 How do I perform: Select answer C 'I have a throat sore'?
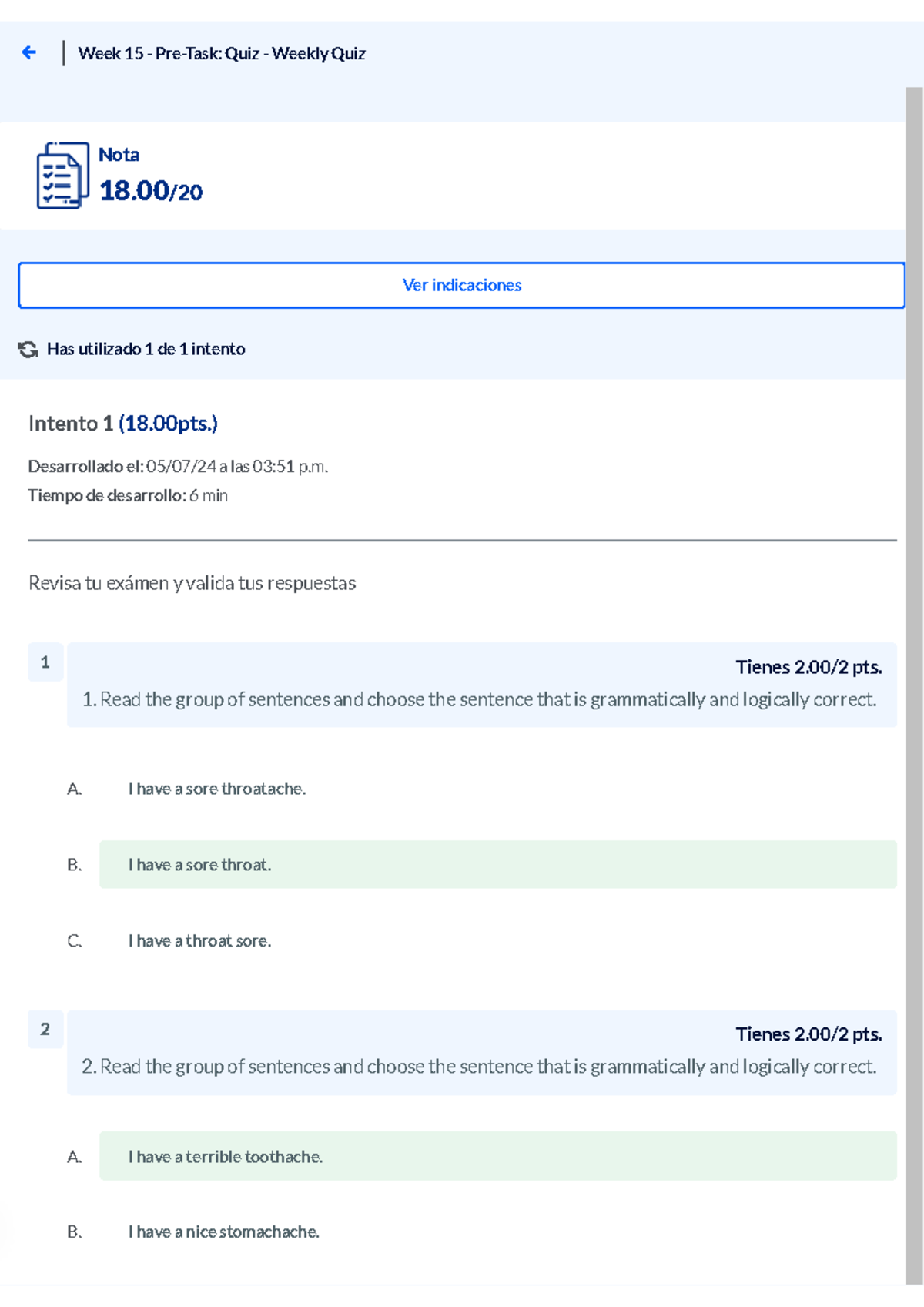point(200,940)
